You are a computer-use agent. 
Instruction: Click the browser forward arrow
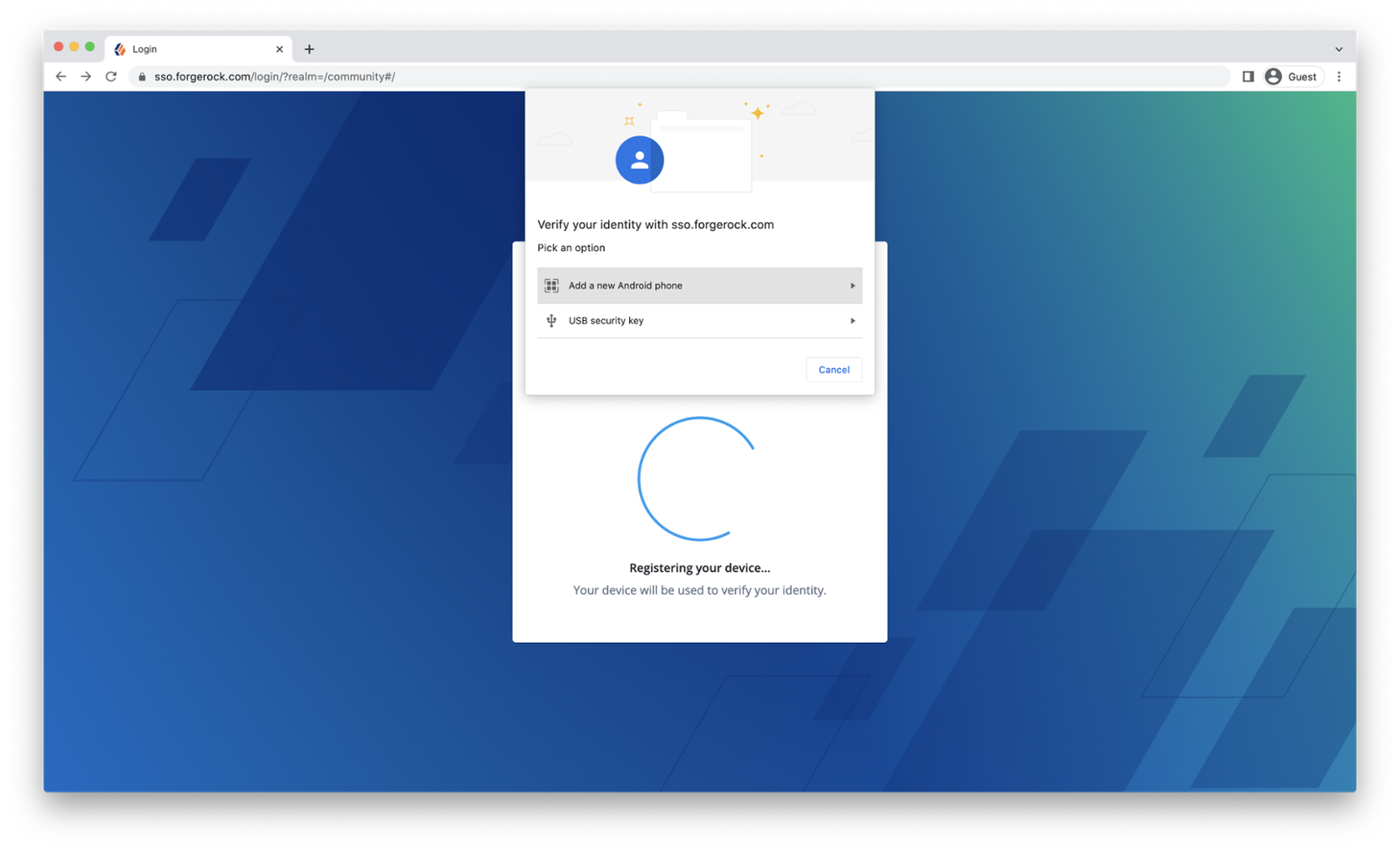pos(86,77)
